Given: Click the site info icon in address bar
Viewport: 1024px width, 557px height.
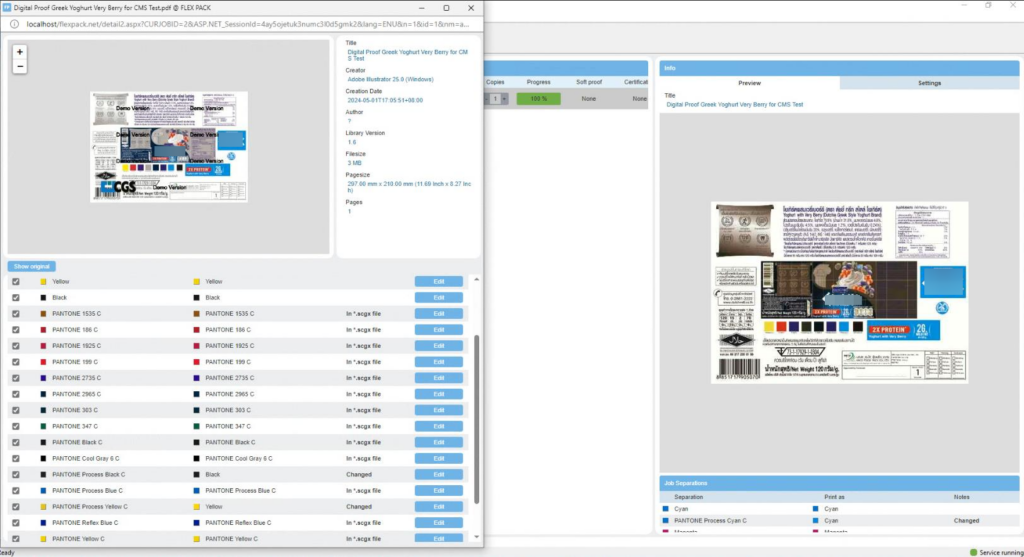Looking at the screenshot, I should click(14, 22).
